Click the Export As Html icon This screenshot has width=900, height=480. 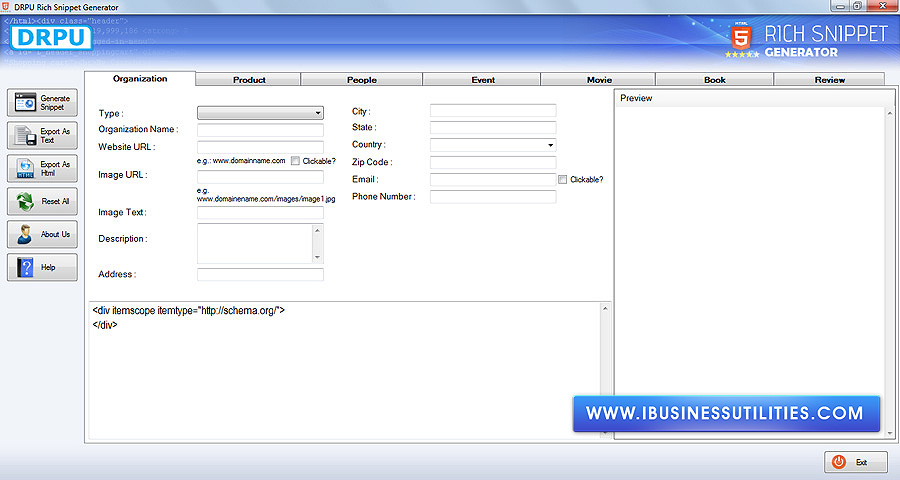tap(25, 169)
